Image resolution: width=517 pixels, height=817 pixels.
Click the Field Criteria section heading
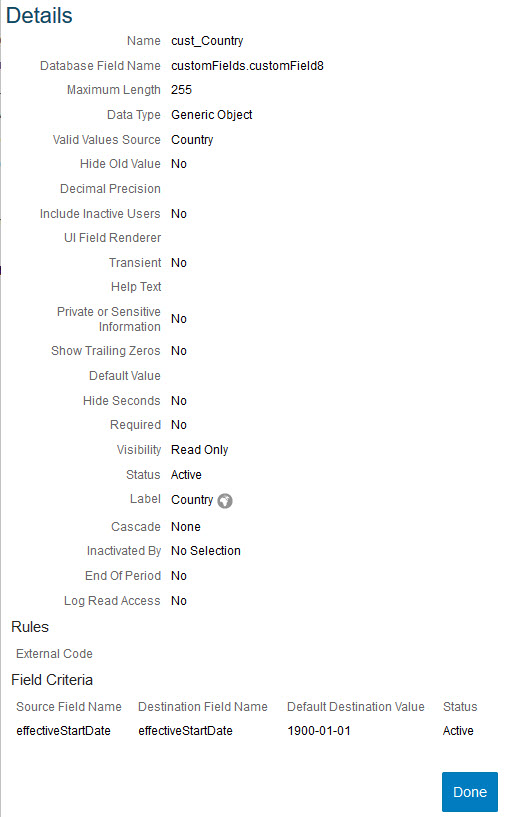[x=52, y=680]
